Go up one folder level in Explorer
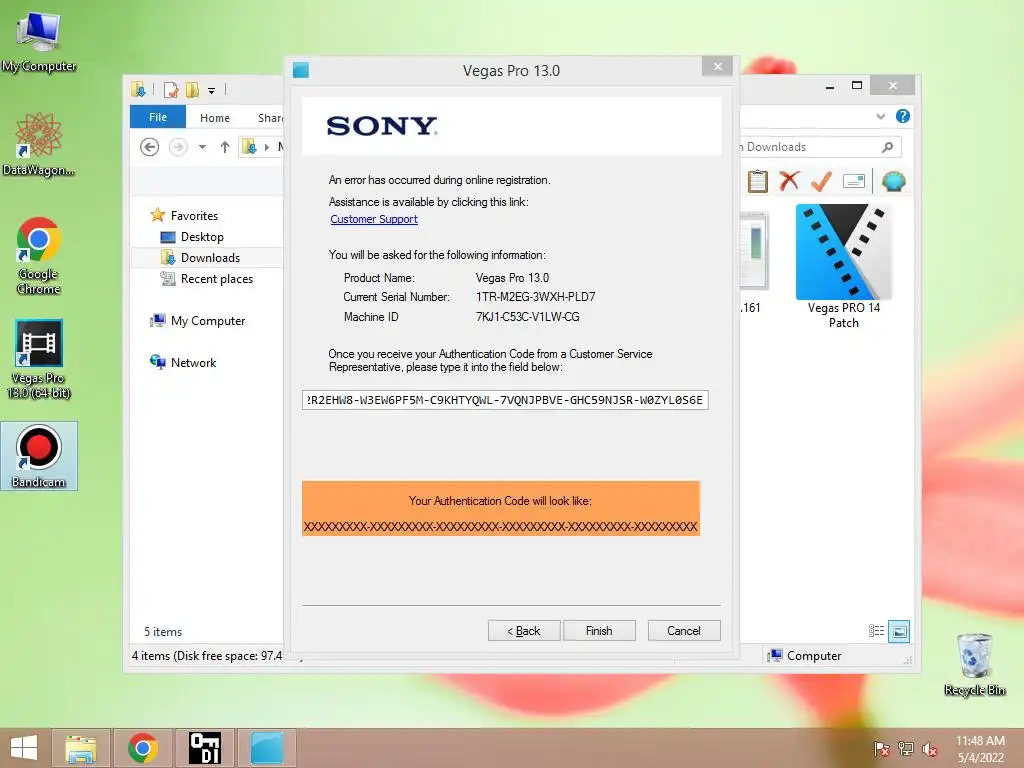 click(x=225, y=147)
